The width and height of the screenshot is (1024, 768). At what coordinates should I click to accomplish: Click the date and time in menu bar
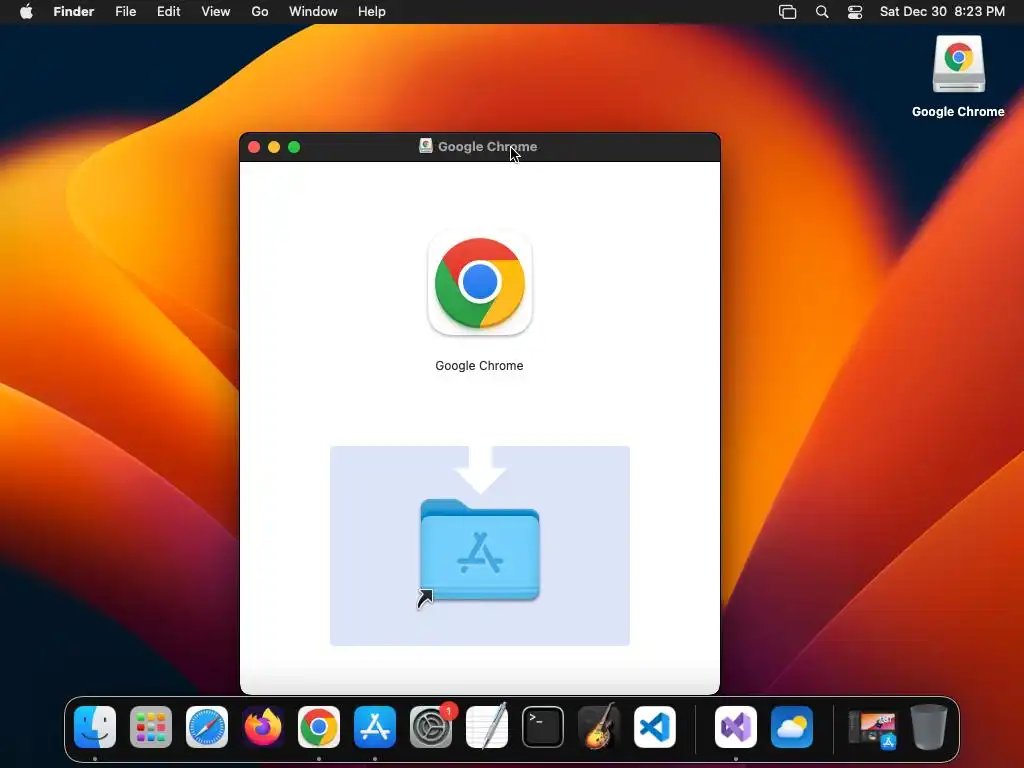[x=942, y=12]
